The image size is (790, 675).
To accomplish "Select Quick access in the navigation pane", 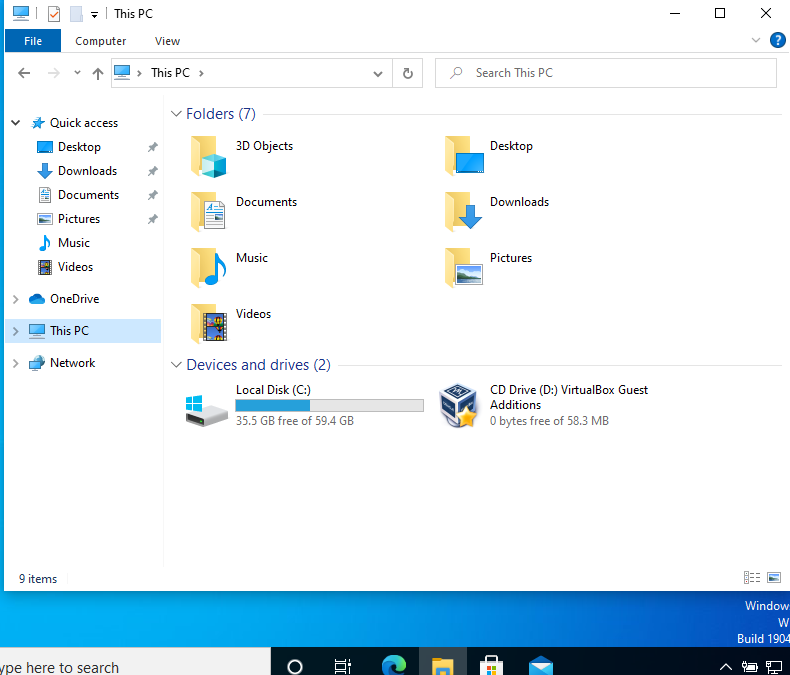I will (x=83, y=122).
